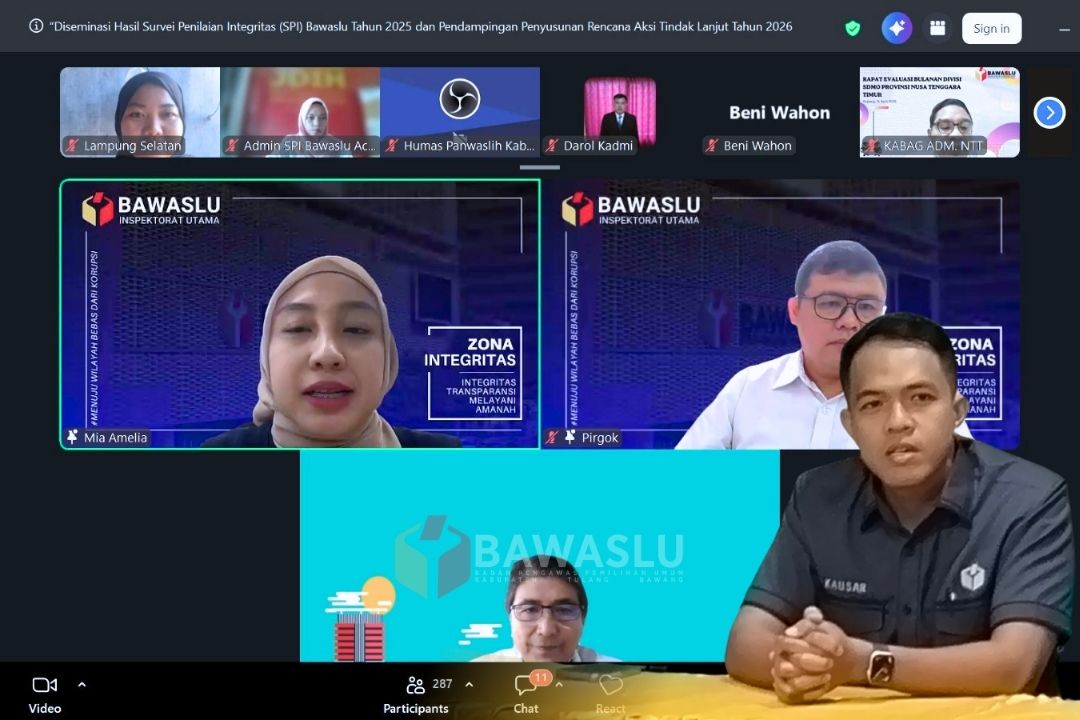Select the Humas Panwaslih Kab video thumbnail
This screenshot has width=1080, height=720.
click(x=459, y=112)
